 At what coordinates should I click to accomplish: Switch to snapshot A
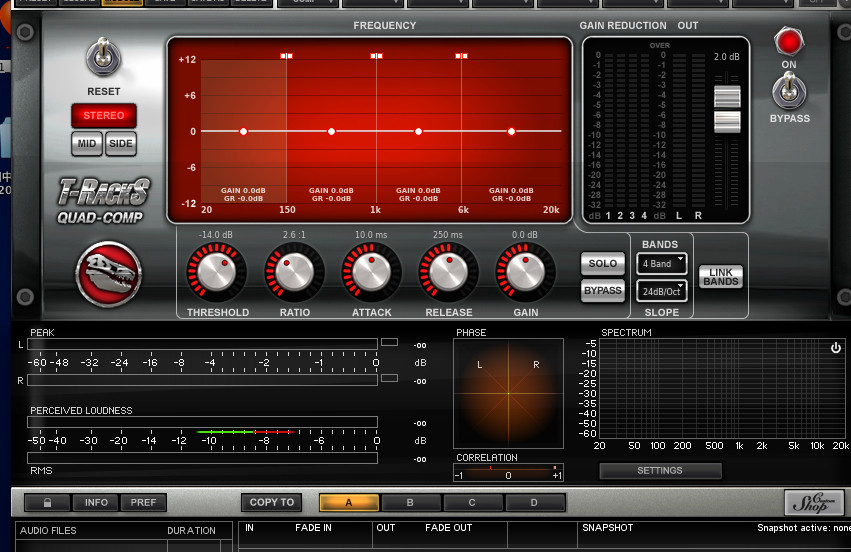click(x=349, y=503)
